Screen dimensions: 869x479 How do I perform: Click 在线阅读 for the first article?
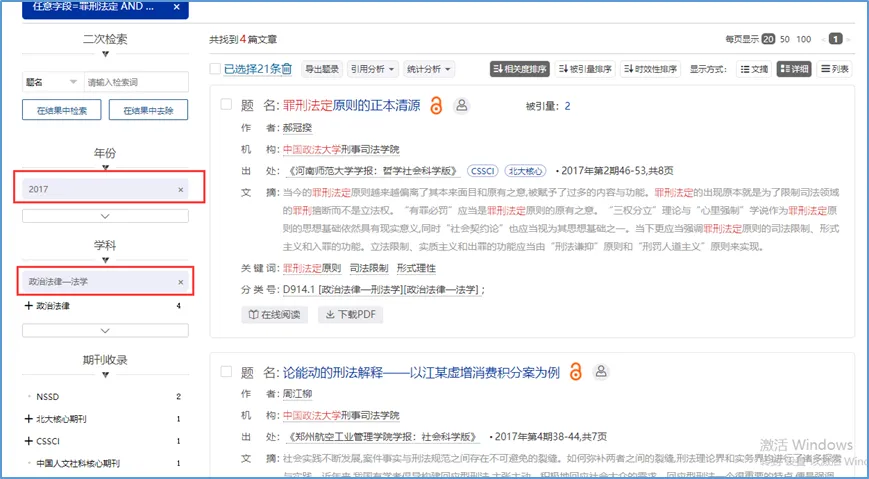coord(274,315)
